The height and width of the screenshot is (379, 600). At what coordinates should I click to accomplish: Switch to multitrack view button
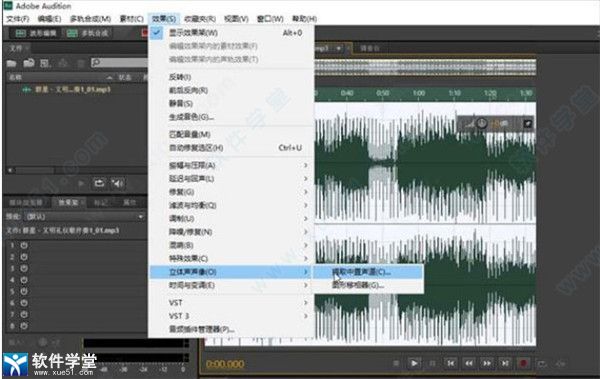coord(88,33)
